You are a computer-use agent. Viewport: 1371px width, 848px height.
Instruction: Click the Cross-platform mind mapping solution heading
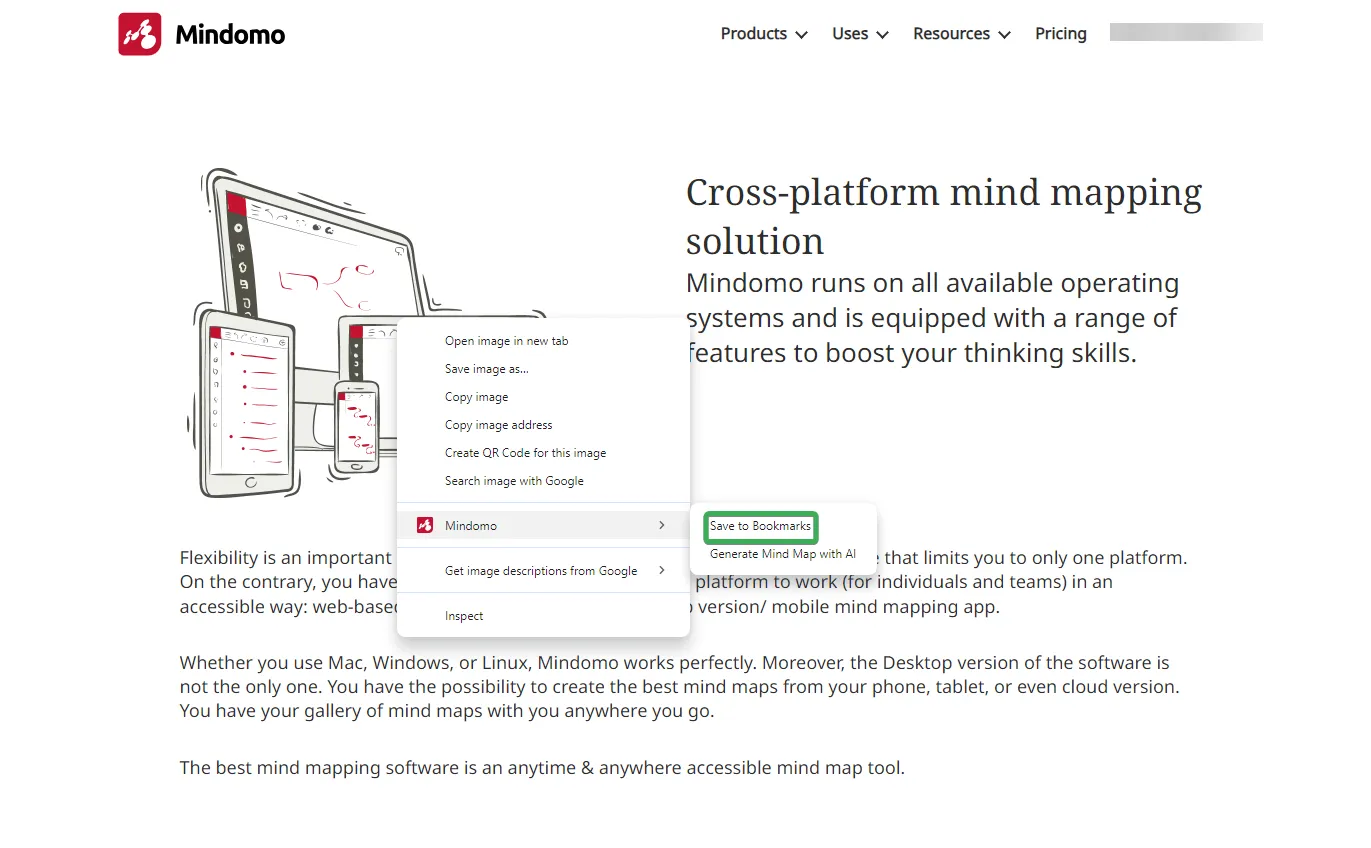(x=944, y=216)
